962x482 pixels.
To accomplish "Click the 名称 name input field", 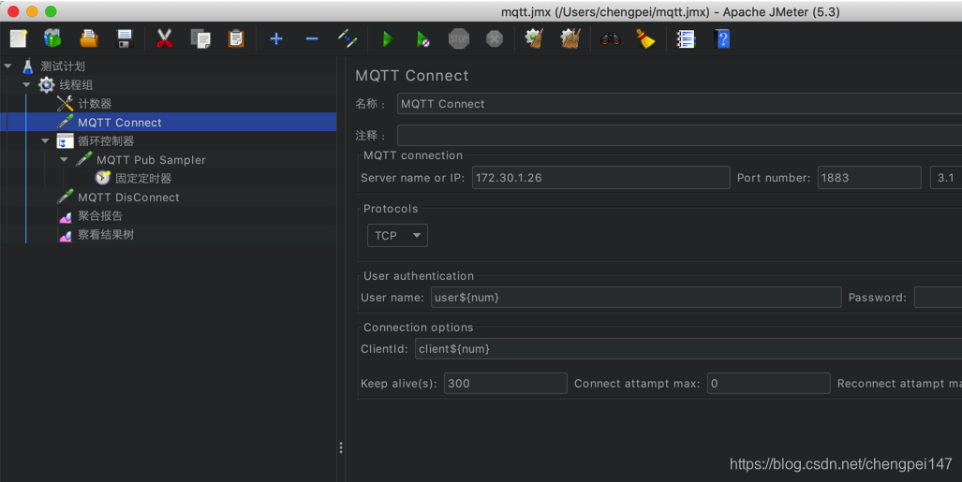I will click(x=679, y=104).
